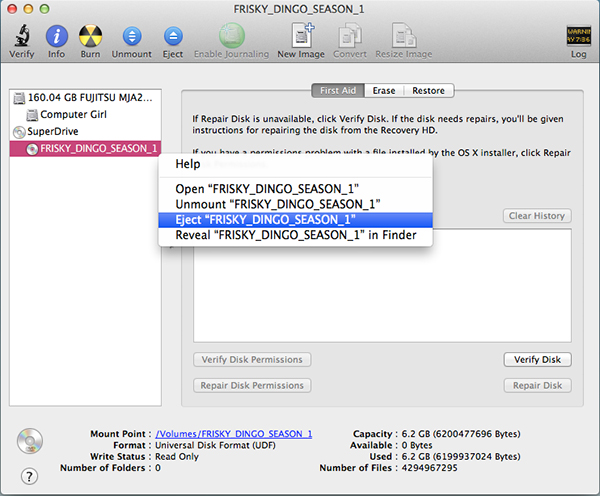Click the disc icon beside Mount Point info
600x496 pixels.
(x=29, y=441)
